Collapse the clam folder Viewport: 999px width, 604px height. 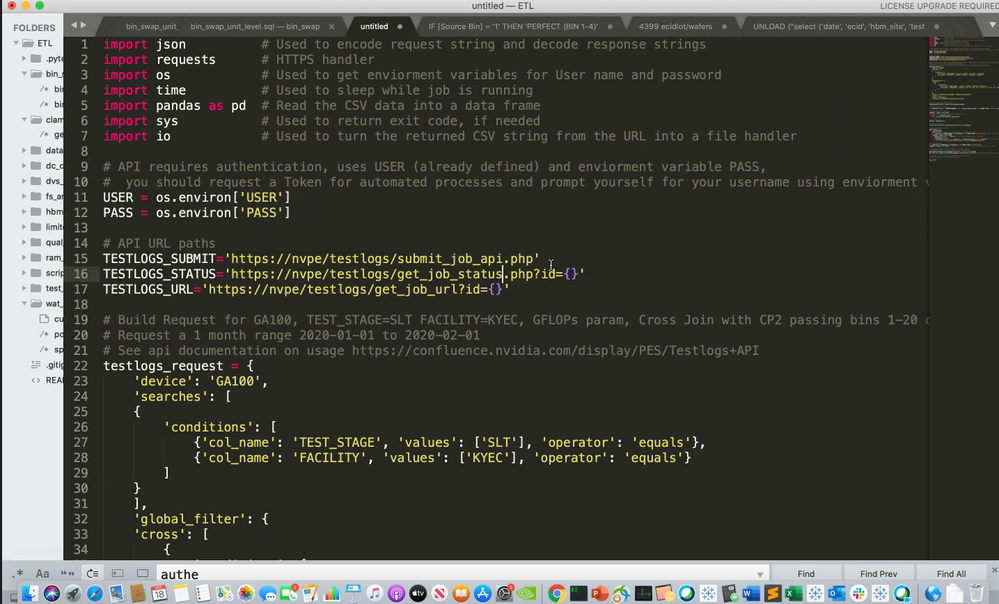(x=24, y=120)
